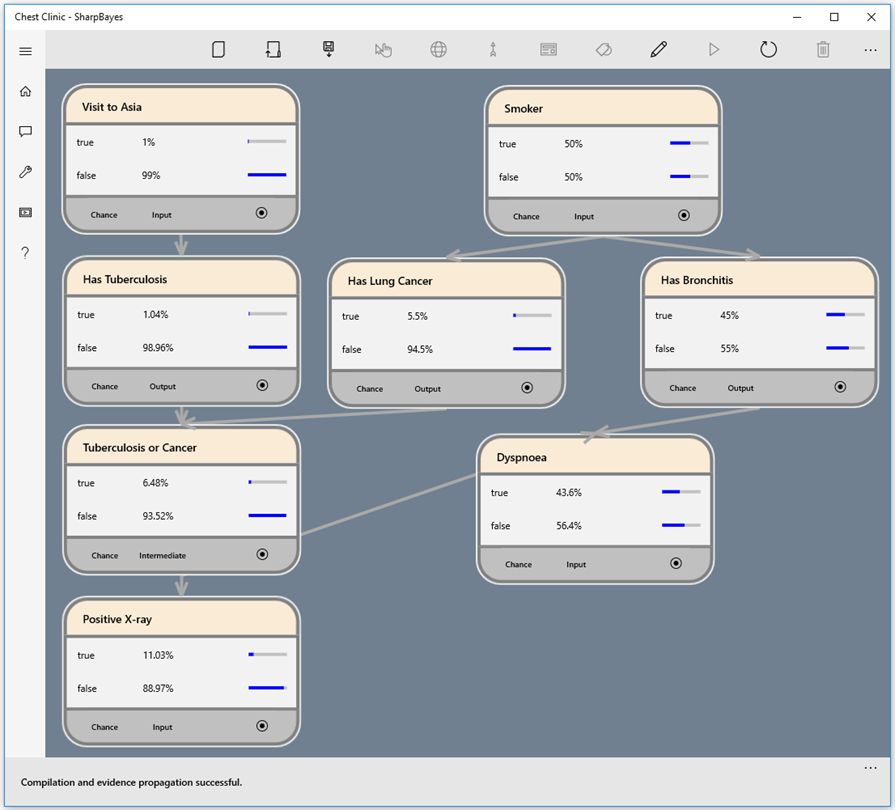Activate the pencil edit tool
This screenshot has width=895, height=810.
pos(659,50)
